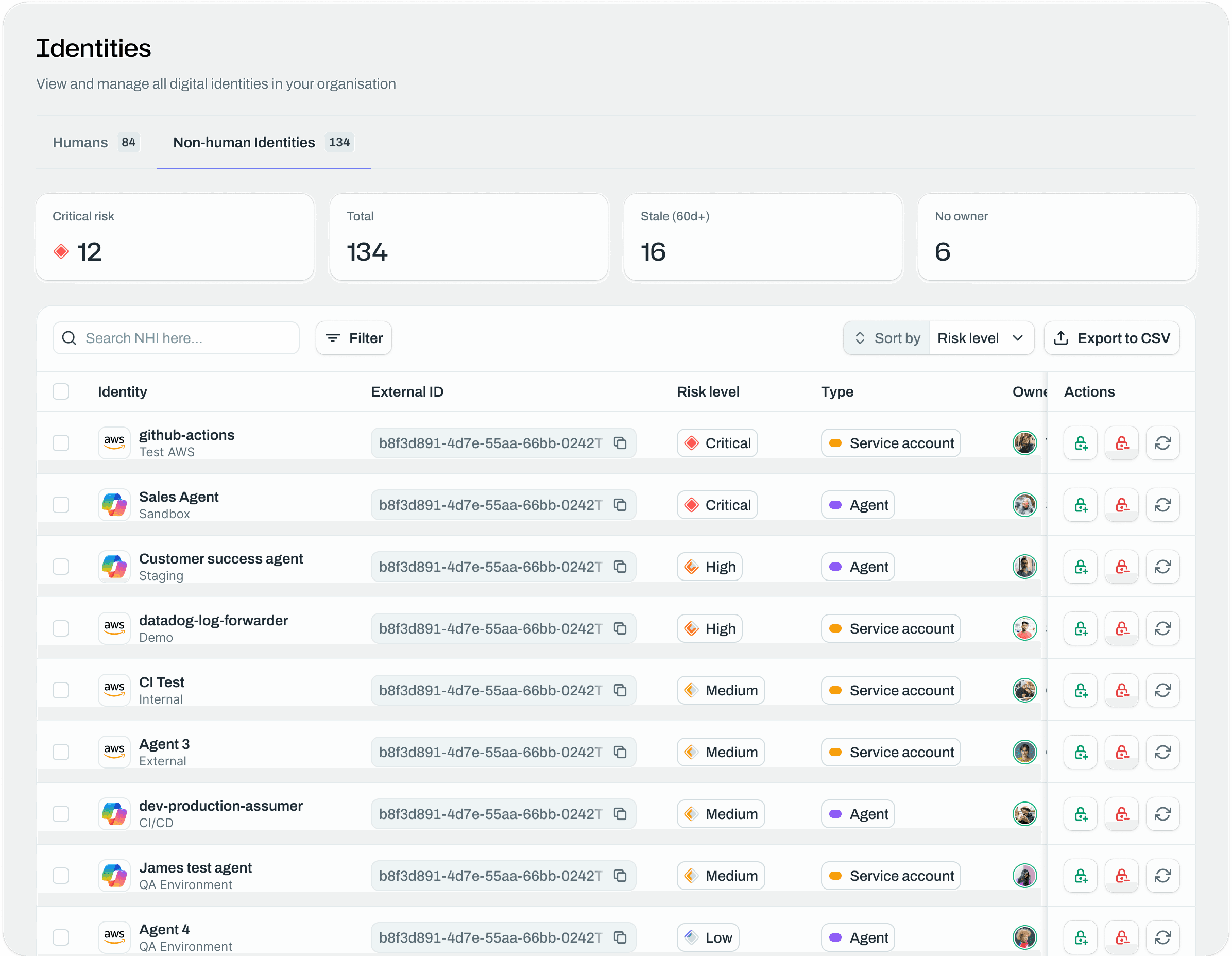Click red revoke lock icon for Agent 3

[x=1121, y=753]
